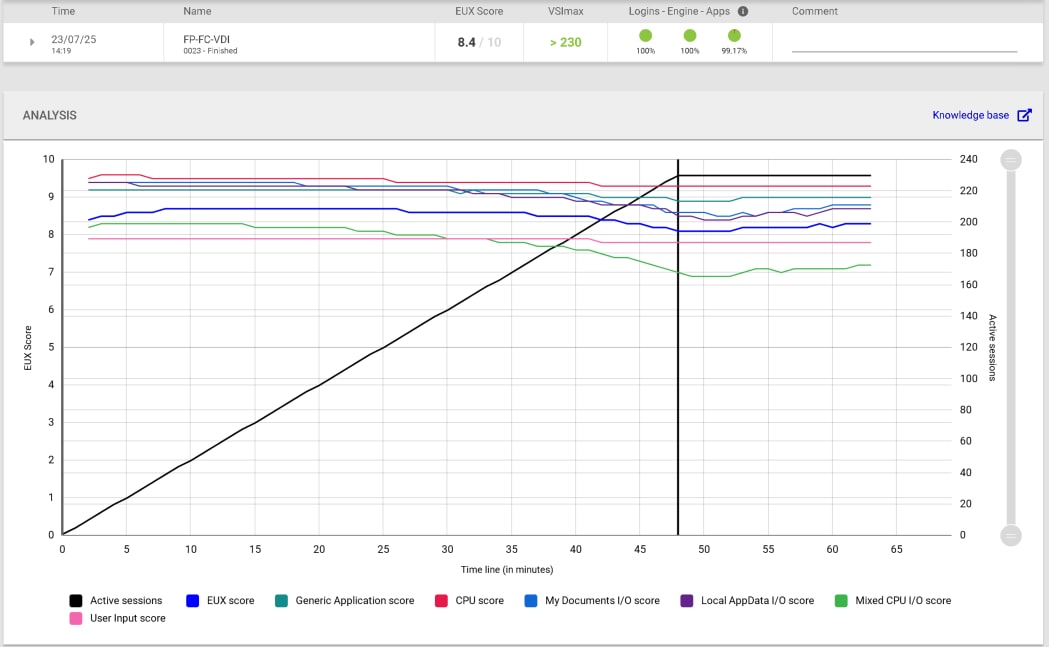Click the > 230 VSImax value
Screen dimensions: 1049x647
[565, 42]
